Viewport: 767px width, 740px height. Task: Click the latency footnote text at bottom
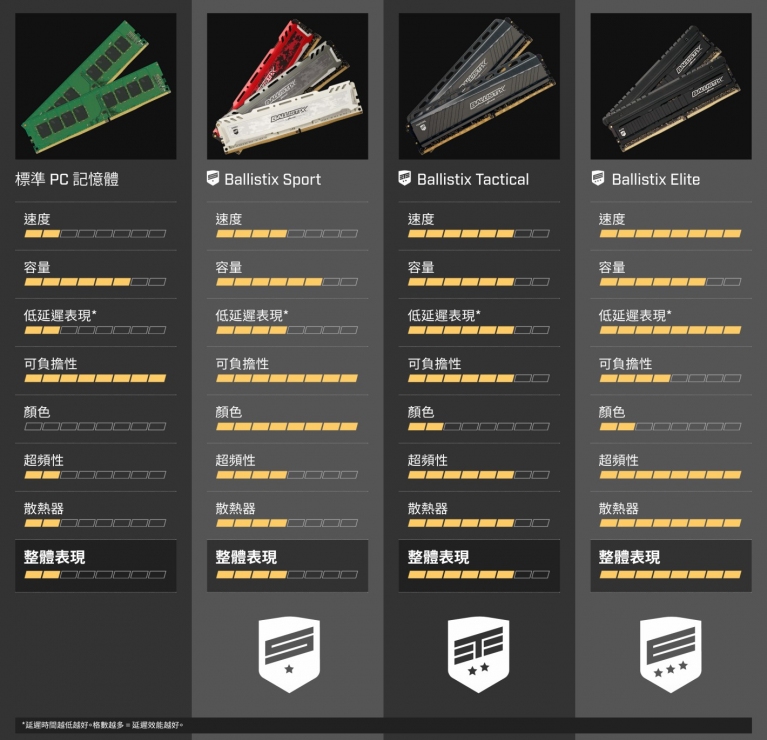[x=103, y=725]
